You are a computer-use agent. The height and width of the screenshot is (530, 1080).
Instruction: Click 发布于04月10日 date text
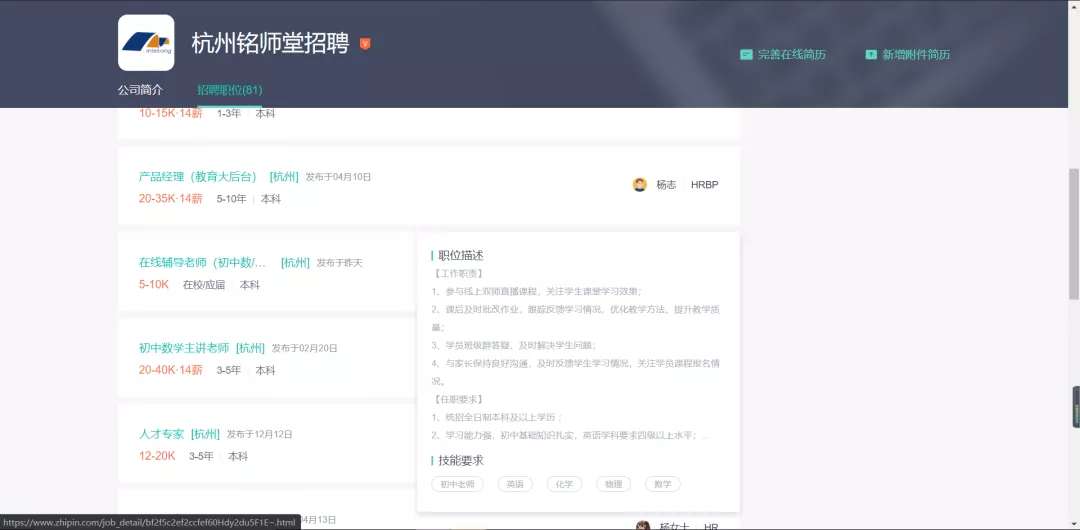click(338, 177)
